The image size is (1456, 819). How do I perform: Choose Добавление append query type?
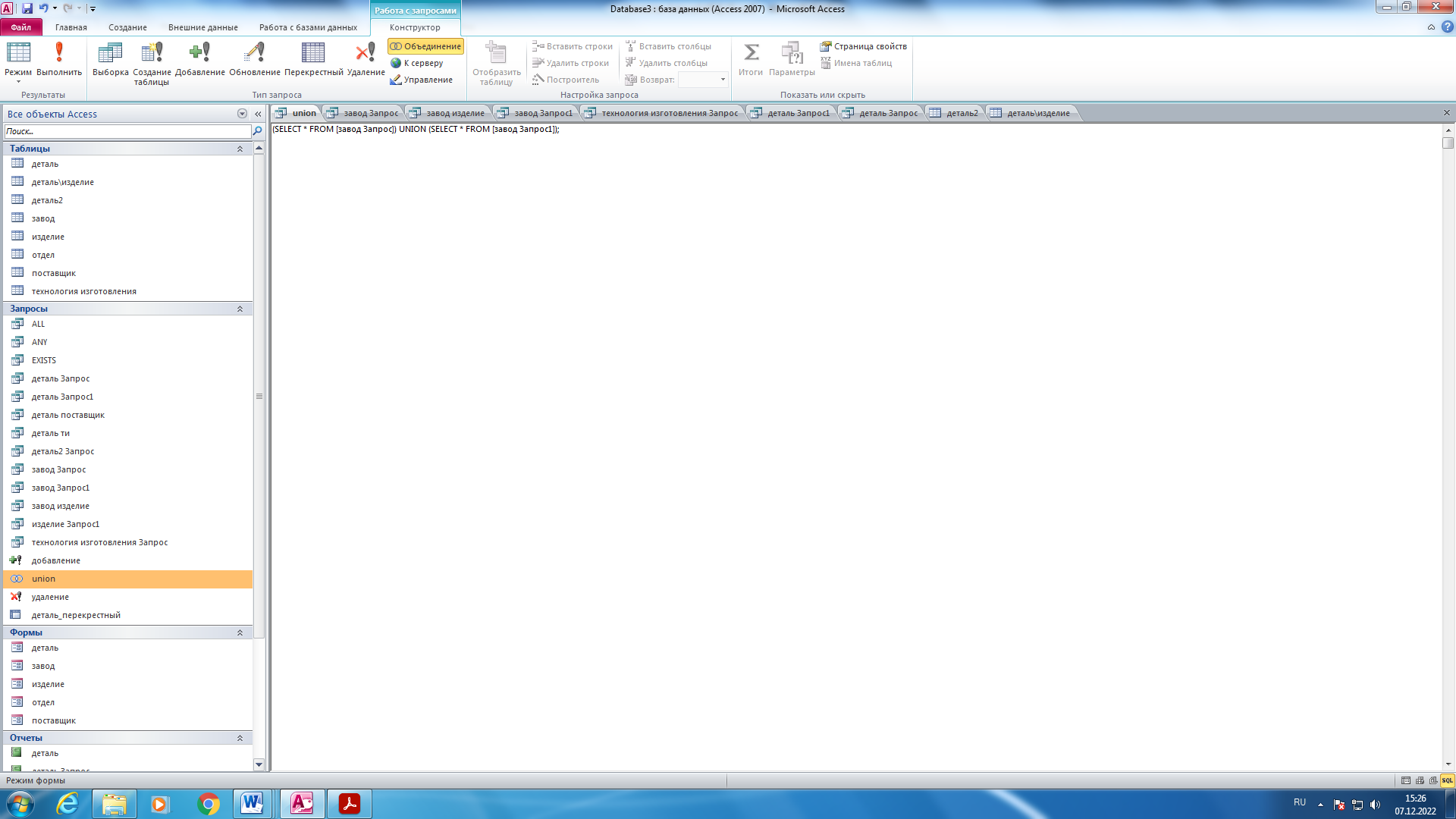pos(200,59)
